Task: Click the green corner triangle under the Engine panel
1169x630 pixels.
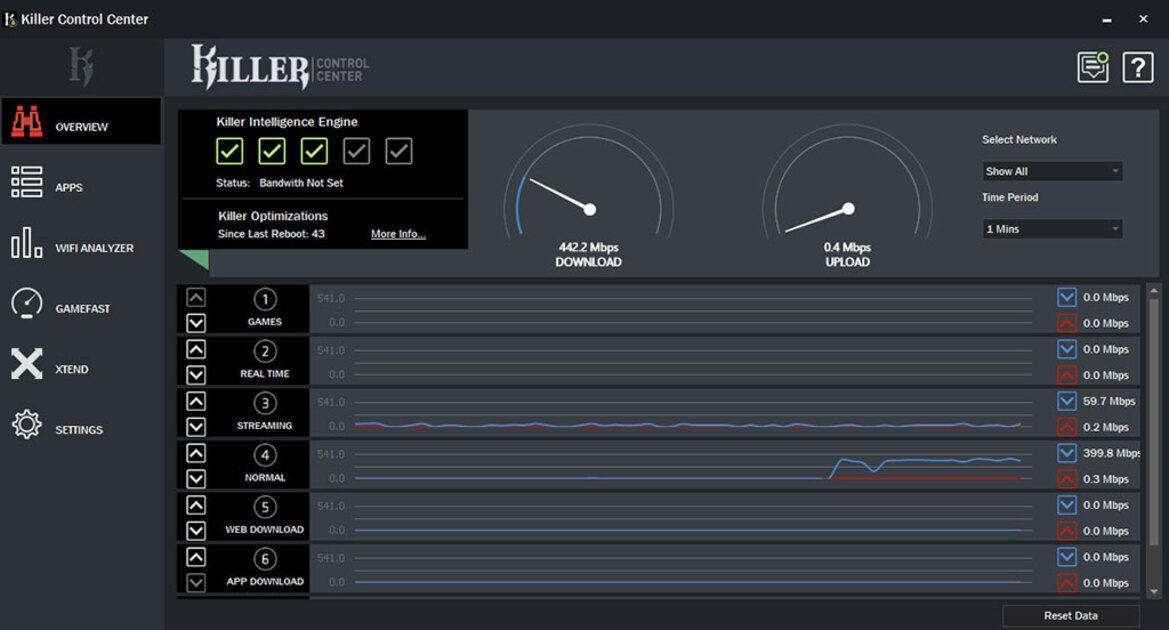Action: click(198, 258)
